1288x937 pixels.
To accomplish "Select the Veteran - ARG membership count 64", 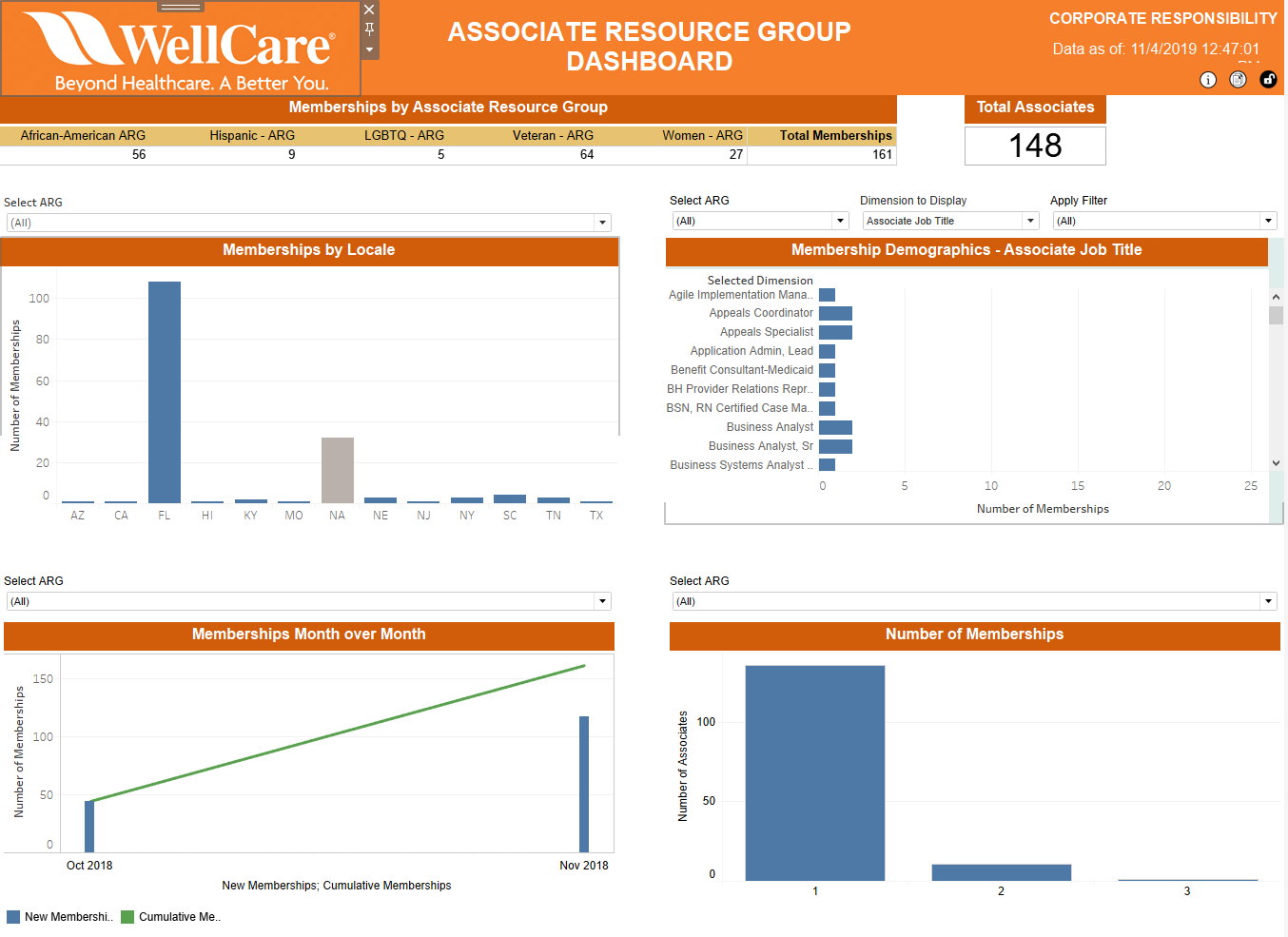I will (587, 154).
